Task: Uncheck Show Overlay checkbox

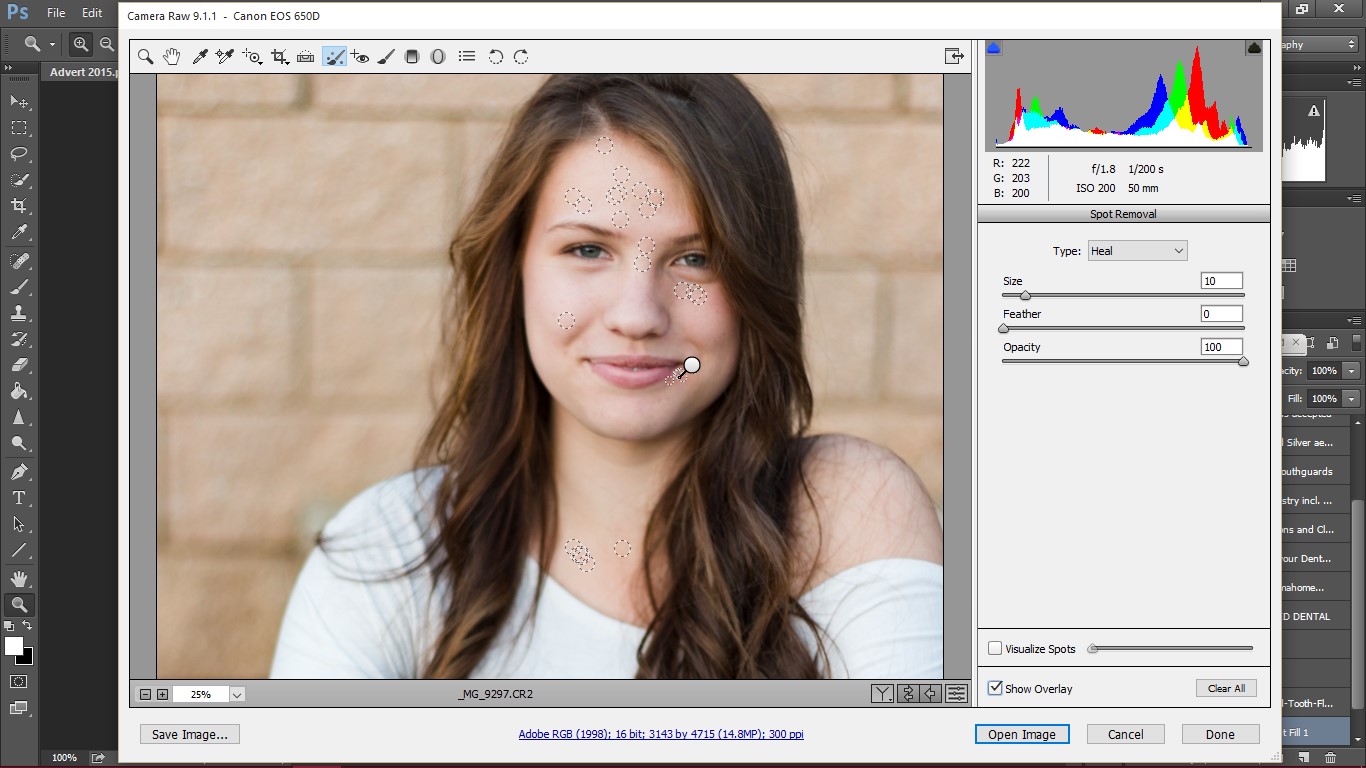Action: [x=995, y=688]
